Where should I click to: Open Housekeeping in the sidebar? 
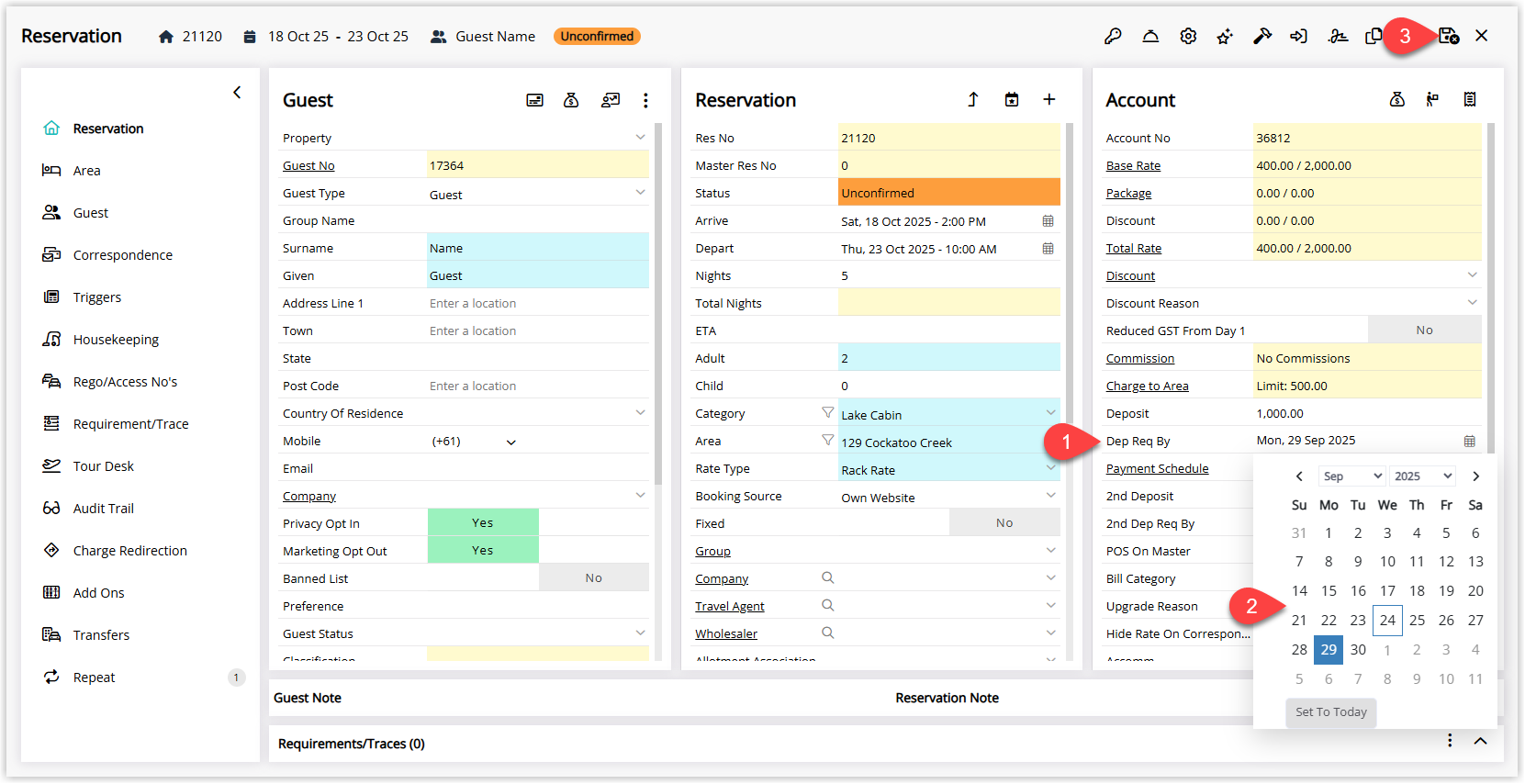116,340
